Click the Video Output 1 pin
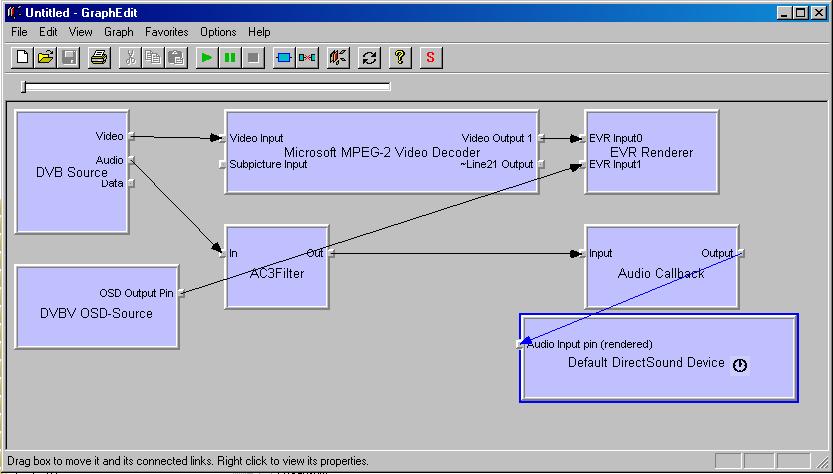Screen dimensions: 833x474 541,139
